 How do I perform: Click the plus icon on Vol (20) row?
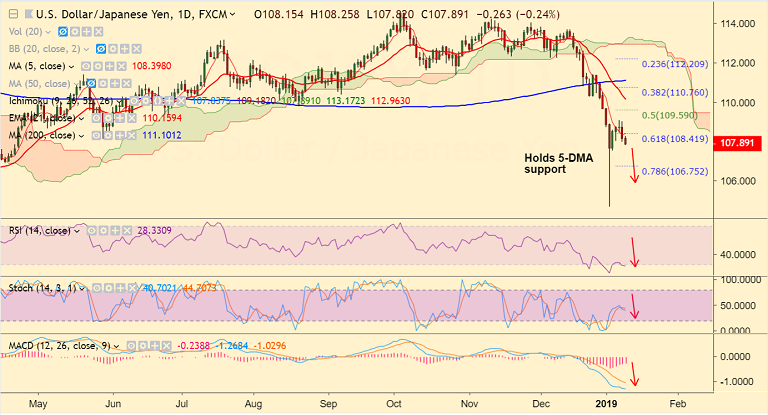click(87, 32)
